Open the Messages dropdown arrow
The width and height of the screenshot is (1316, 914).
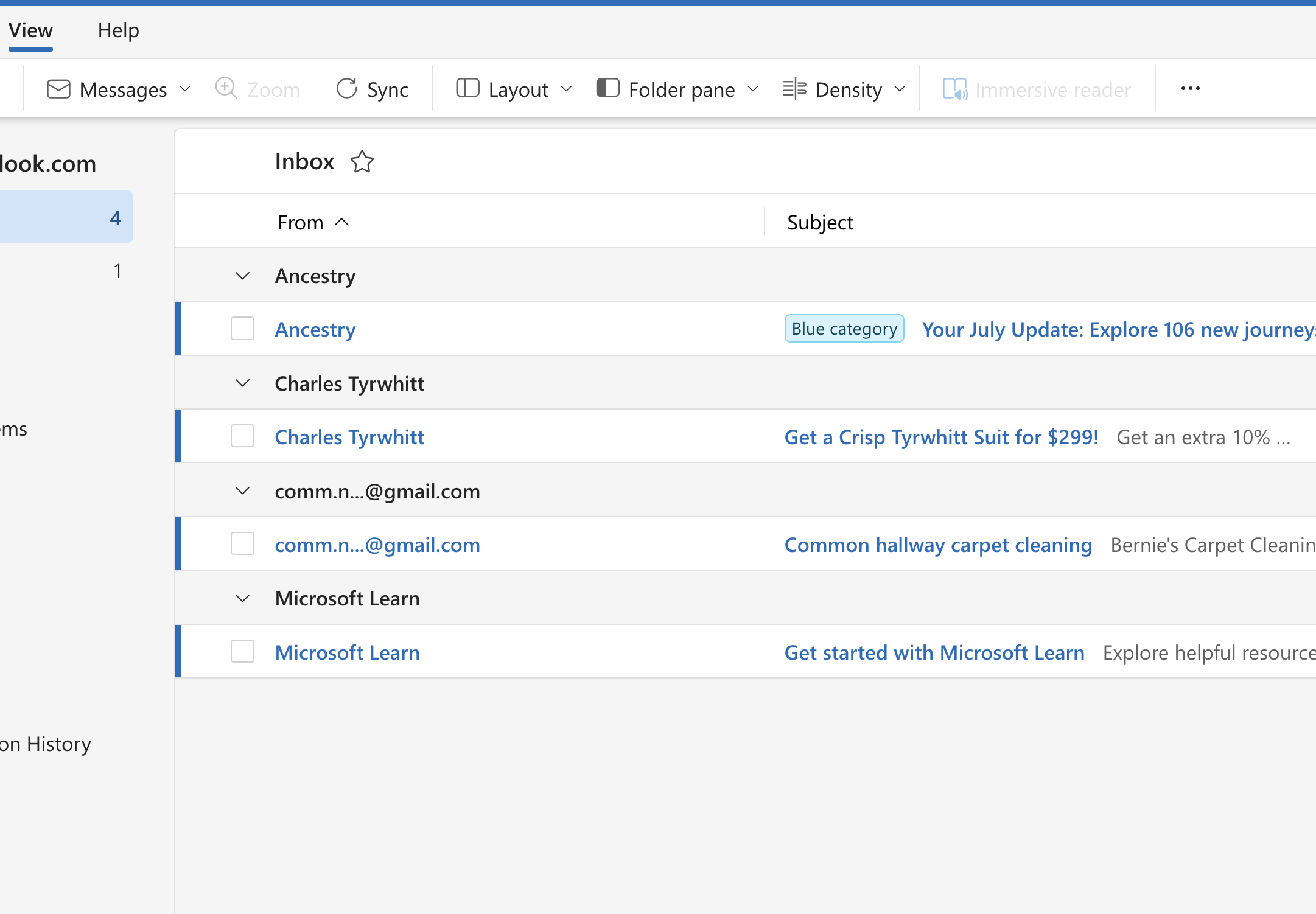click(x=185, y=89)
